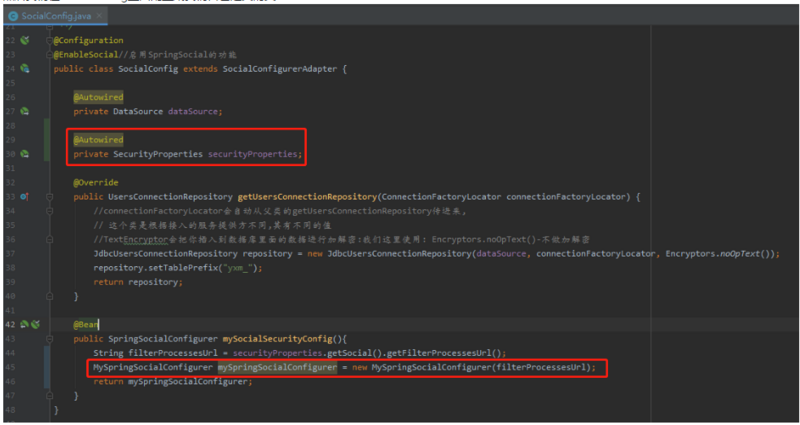Click line number 28 in the gutter
800x425 pixels.
click(x=10, y=126)
